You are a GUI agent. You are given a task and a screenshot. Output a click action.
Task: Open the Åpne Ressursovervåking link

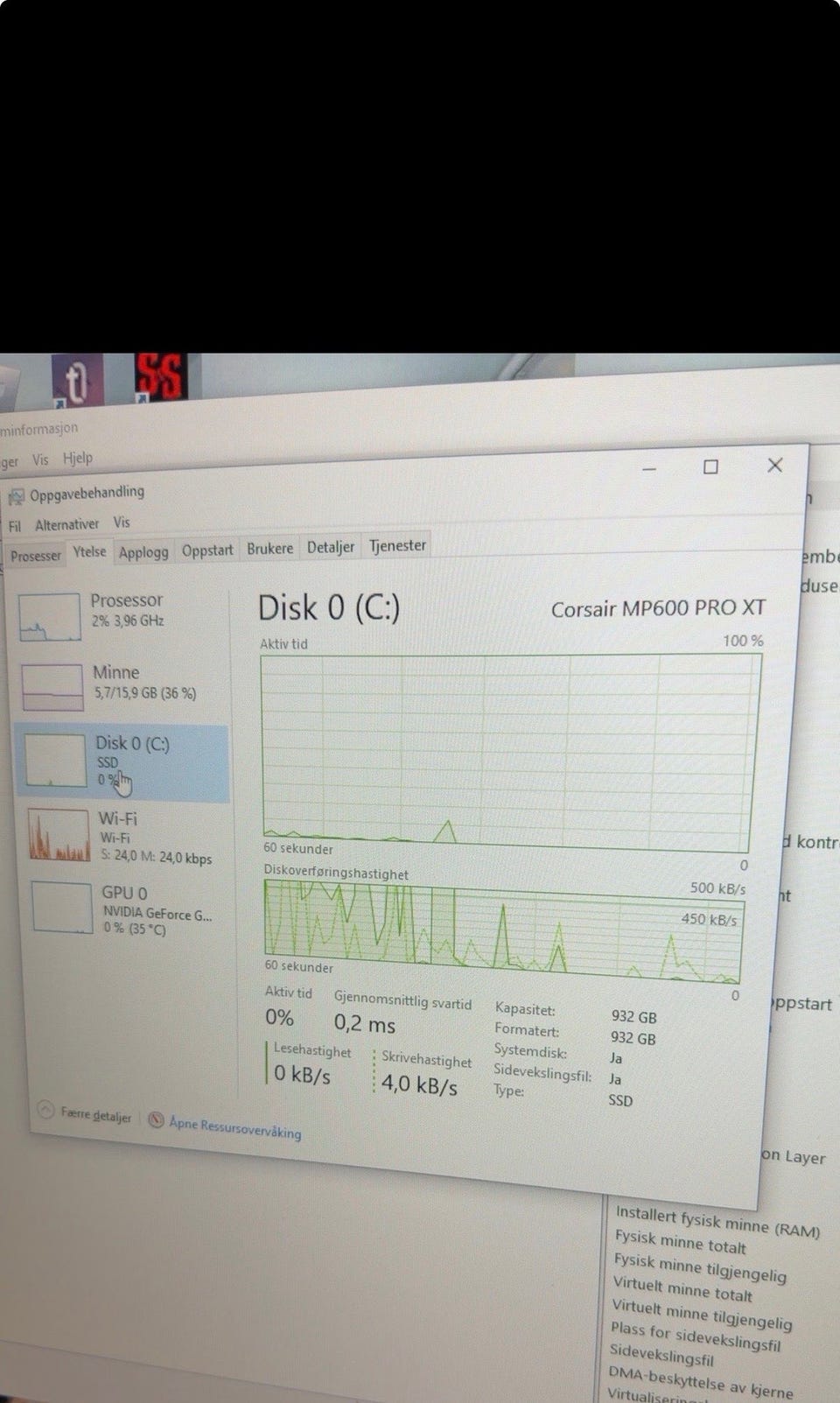point(226,1126)
